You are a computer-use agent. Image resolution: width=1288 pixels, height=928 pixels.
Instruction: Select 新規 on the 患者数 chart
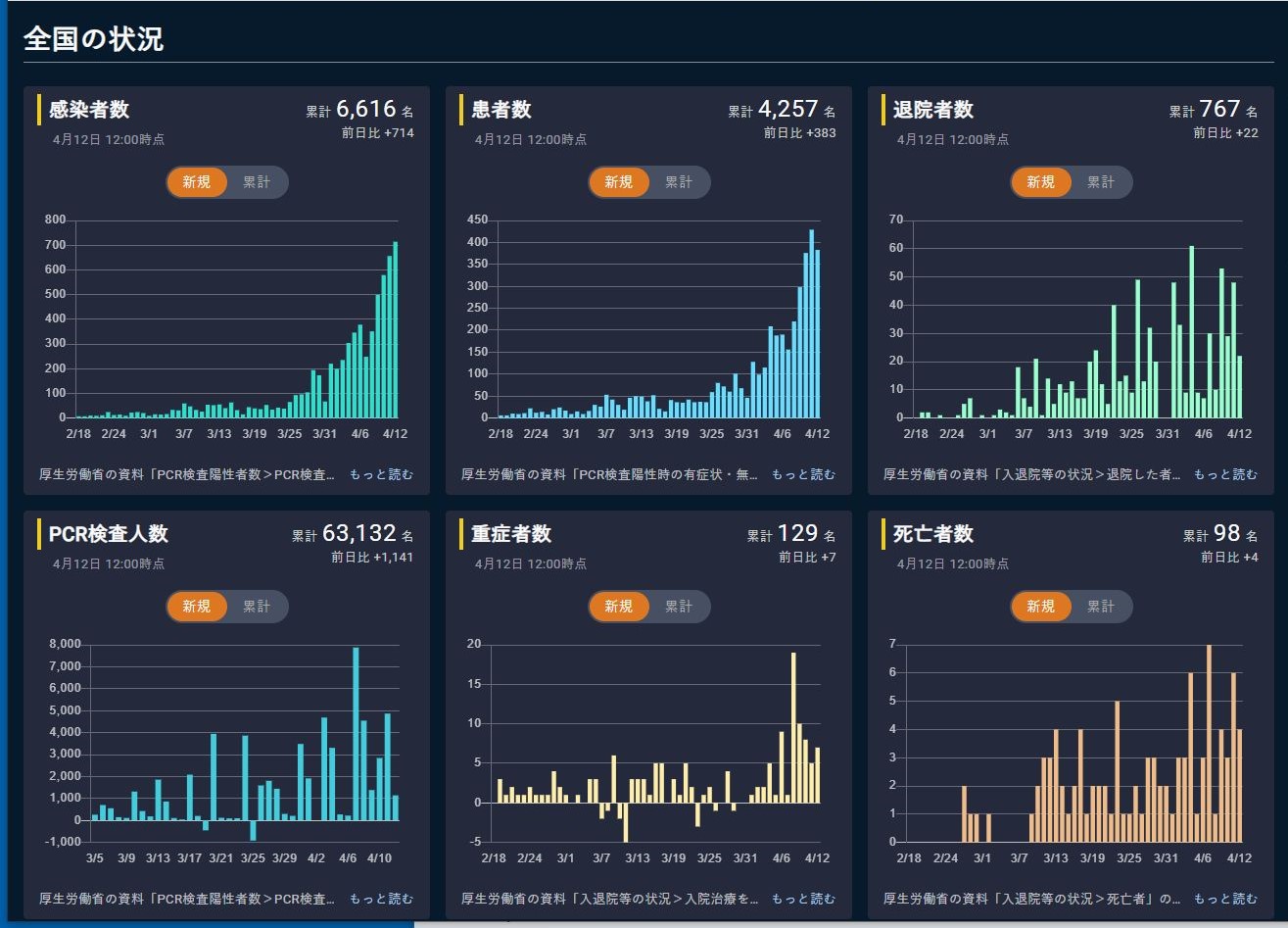619,182
